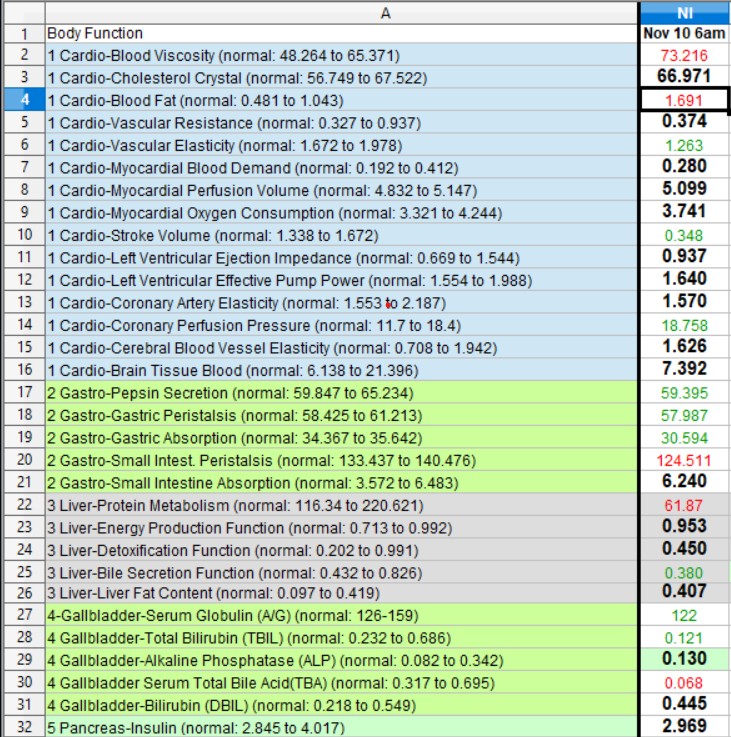
Task: Select Small Intest. Peristalsis value 124.511
Action: pos(684,459)
